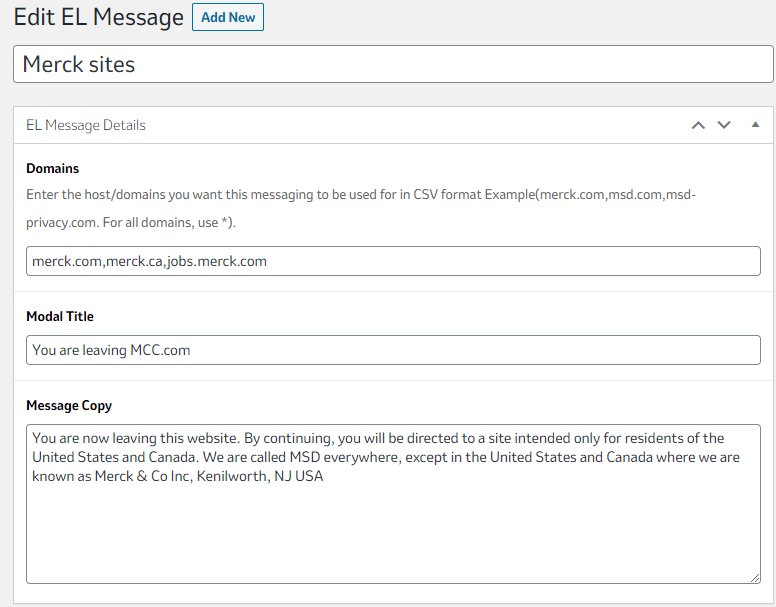Focus the Merck sites title field
The width and height of the screenshot is (776, 607).
(x=392, y=65)
